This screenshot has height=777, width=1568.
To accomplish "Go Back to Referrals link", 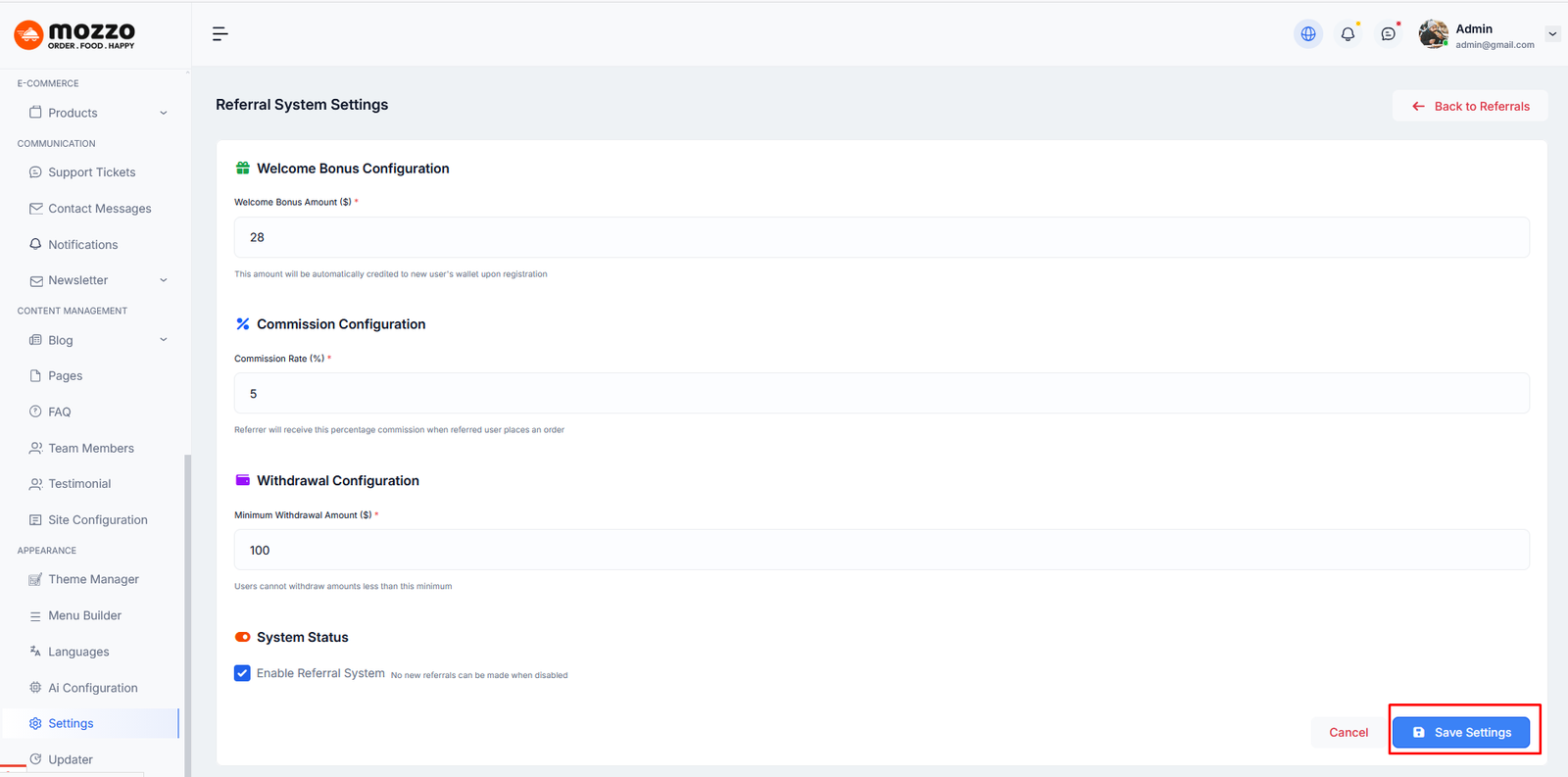I will click(x=1470, y=106).
